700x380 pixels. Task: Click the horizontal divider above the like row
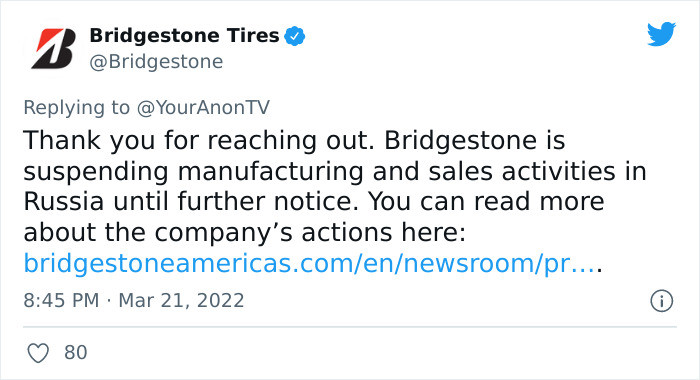click(350, 327)
